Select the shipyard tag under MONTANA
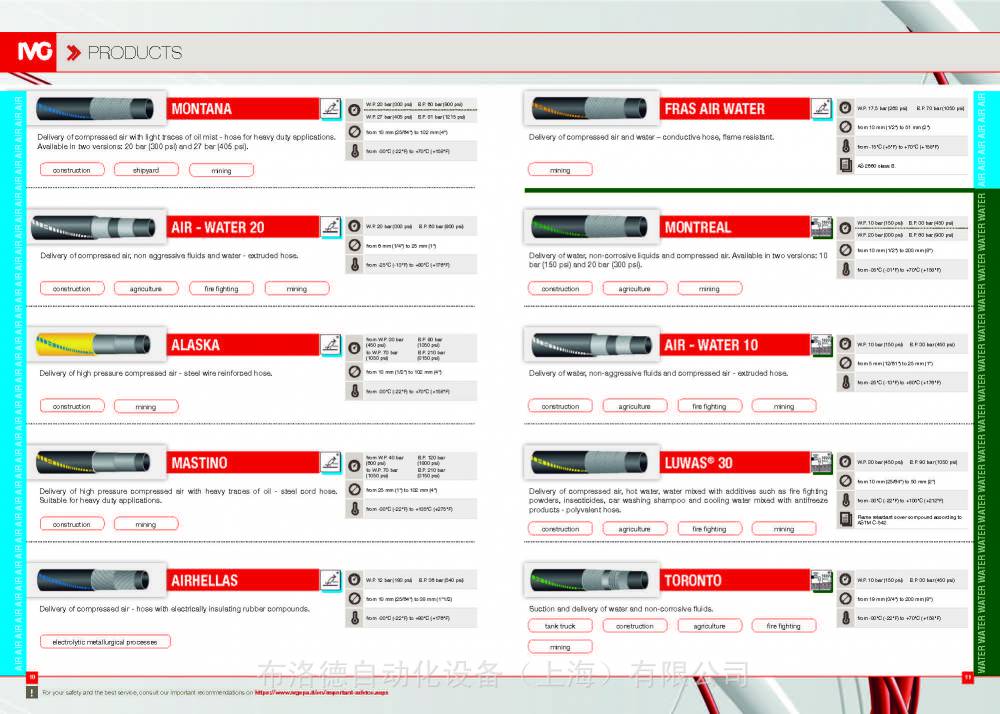Viewport: 1000px width, 714px height. [x=146, y=171]
